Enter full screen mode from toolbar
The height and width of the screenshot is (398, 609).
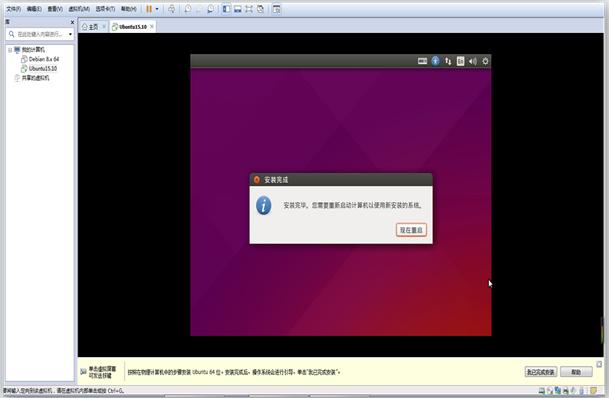click(249, 9)
